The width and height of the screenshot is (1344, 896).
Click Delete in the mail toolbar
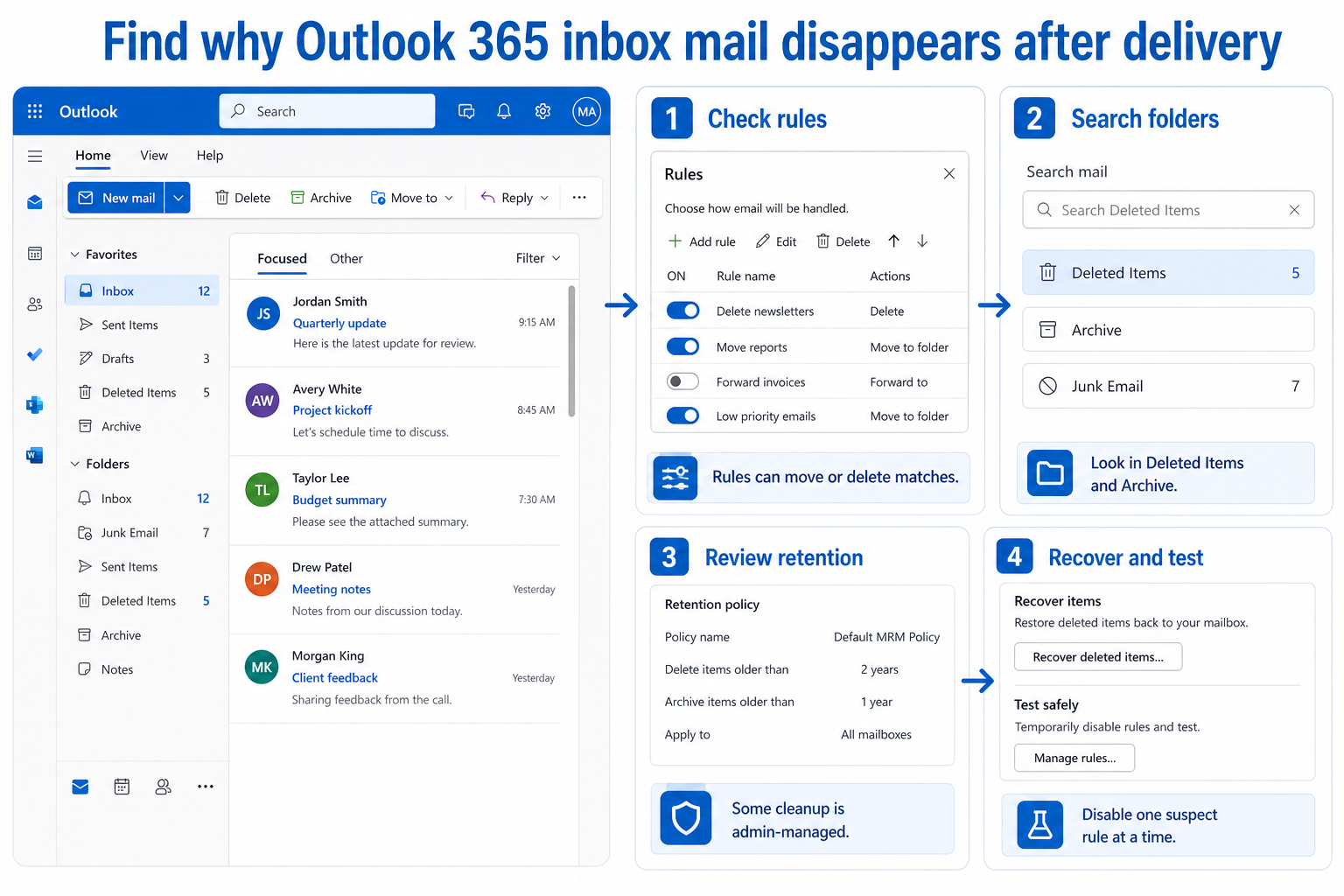[243, 198]
